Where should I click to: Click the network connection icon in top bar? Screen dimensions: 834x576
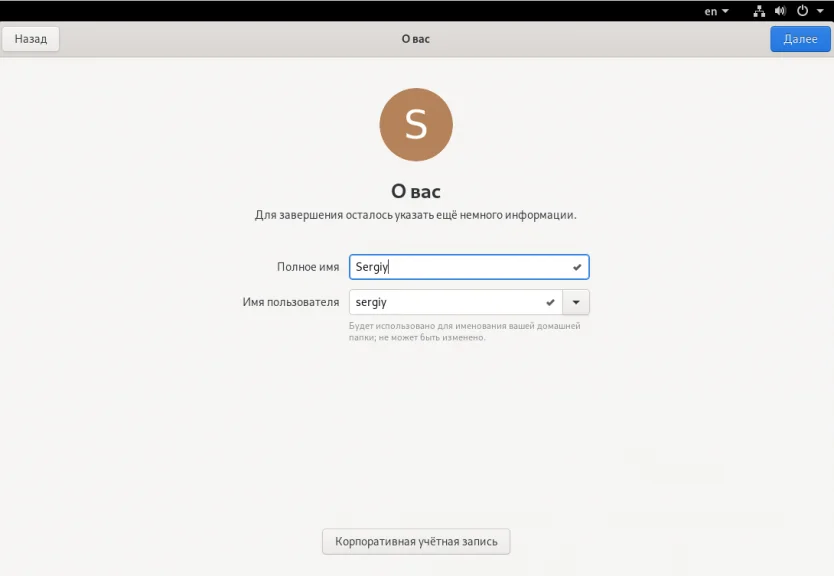click(x=759, y=11)
